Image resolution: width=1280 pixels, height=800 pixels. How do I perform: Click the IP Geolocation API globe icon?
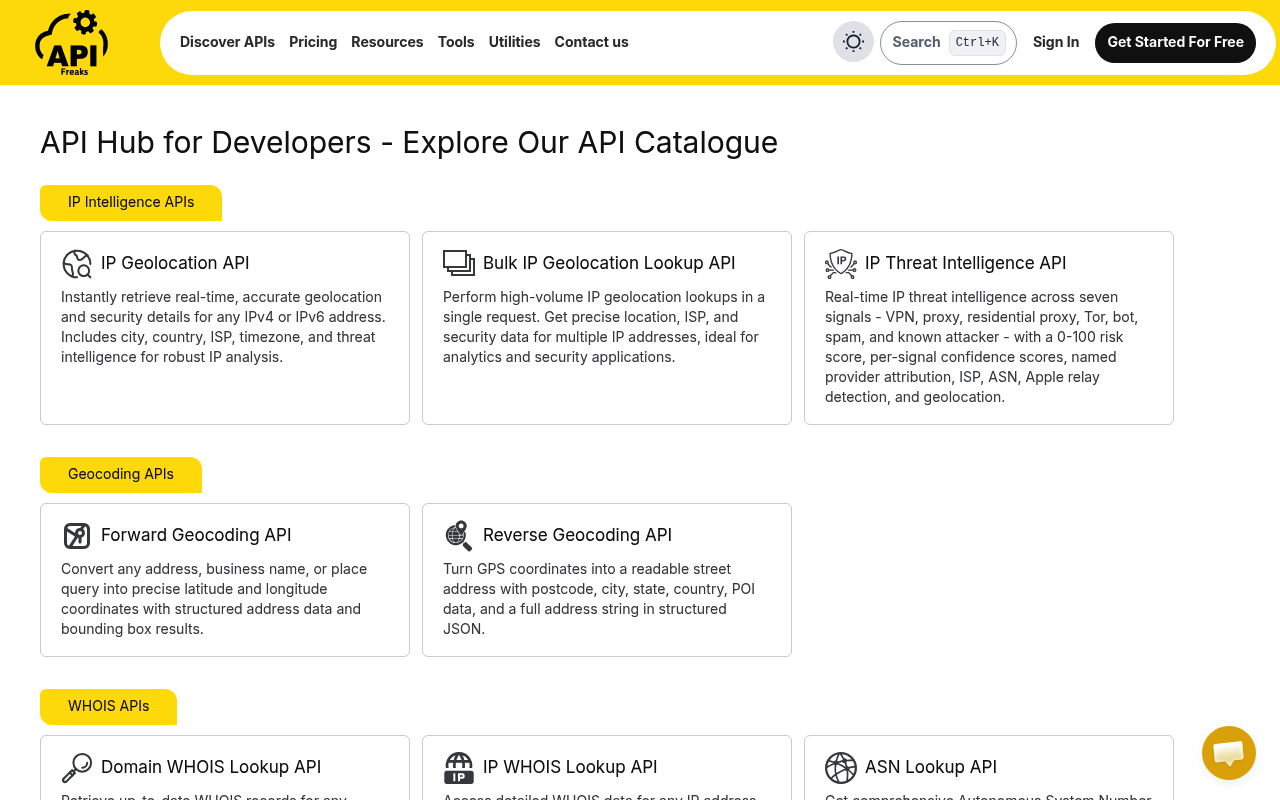click(x=77, y=264)
